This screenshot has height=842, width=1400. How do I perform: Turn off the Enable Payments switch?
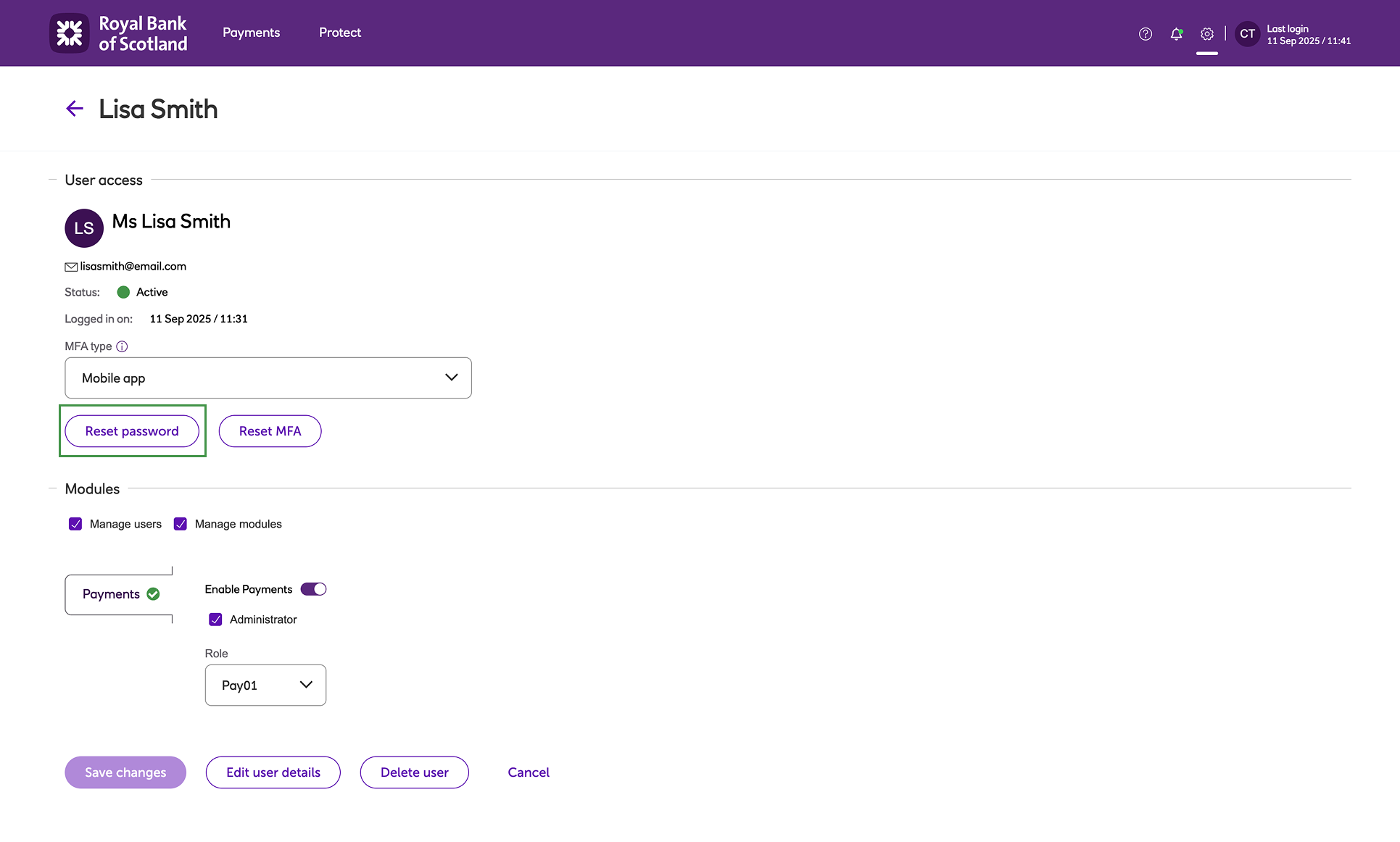314,589
